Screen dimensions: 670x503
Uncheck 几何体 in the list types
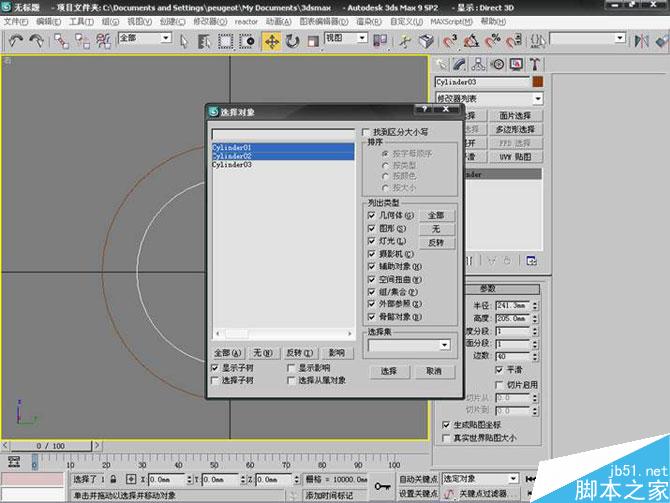(372, 215)
